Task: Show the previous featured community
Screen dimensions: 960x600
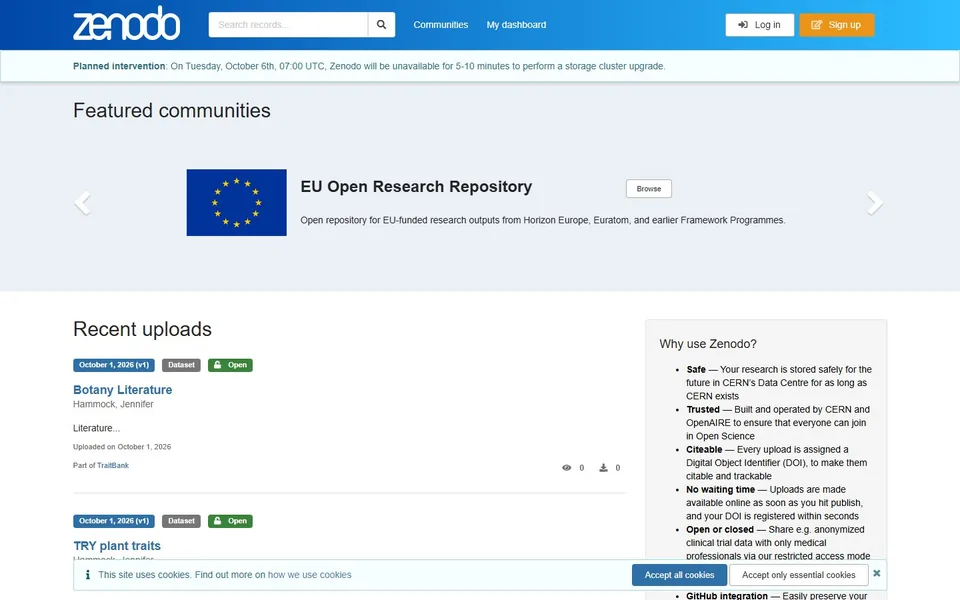Action: coord(83,203)
